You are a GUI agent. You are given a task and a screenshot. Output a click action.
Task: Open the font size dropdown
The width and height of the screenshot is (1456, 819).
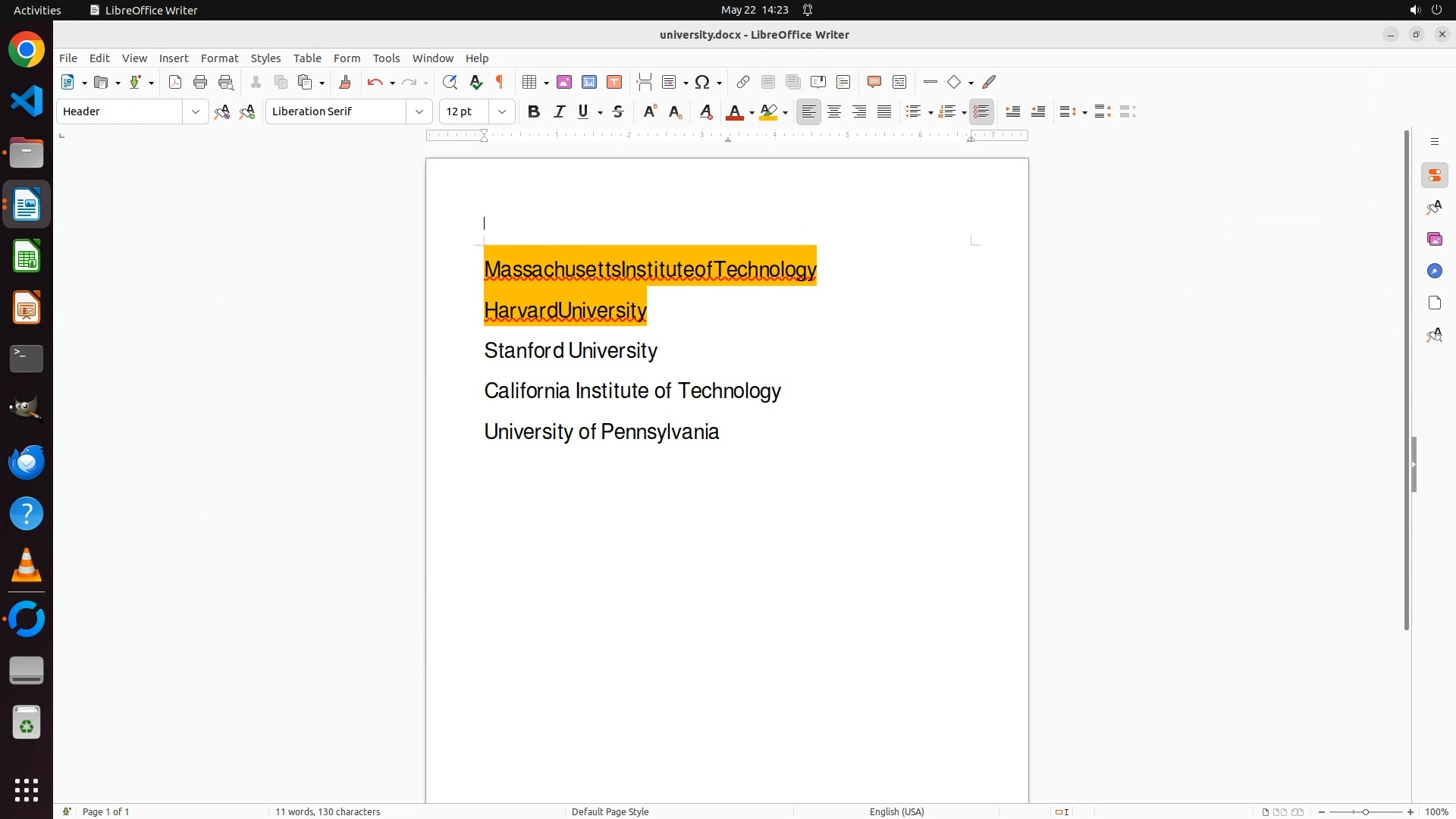502,112
